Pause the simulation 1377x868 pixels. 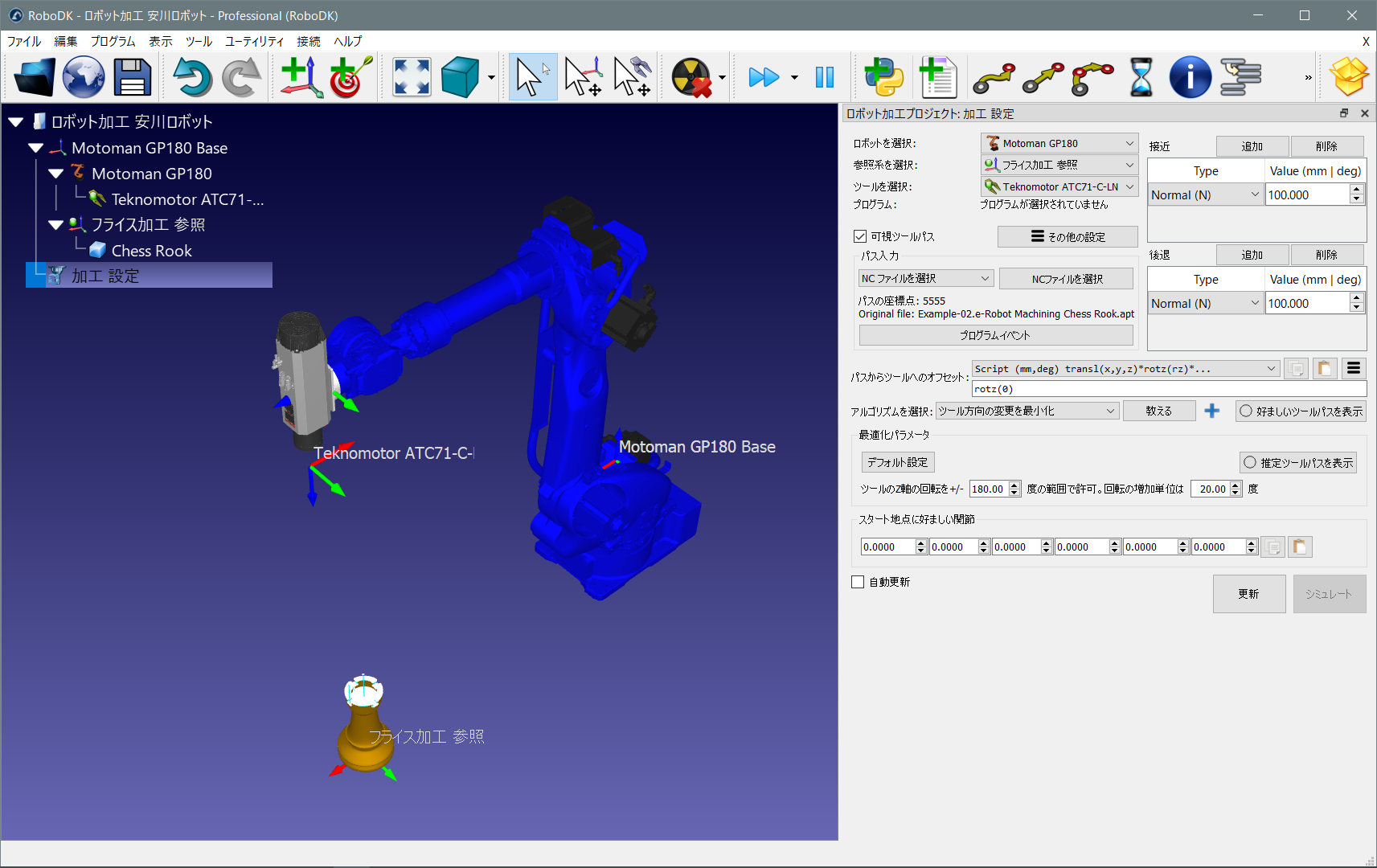825,77
